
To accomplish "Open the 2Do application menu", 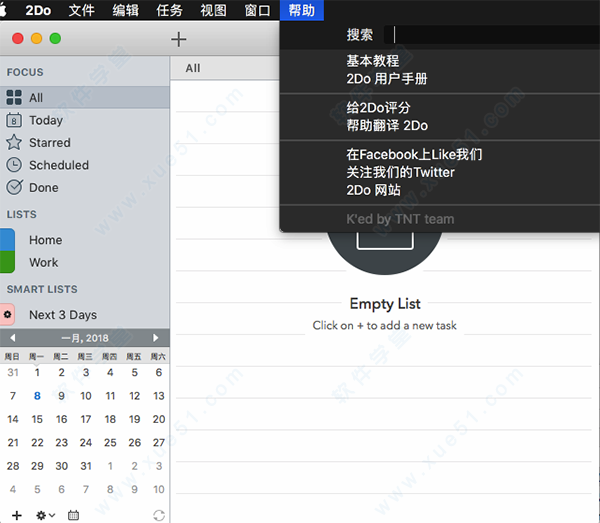I will point(38,10).
